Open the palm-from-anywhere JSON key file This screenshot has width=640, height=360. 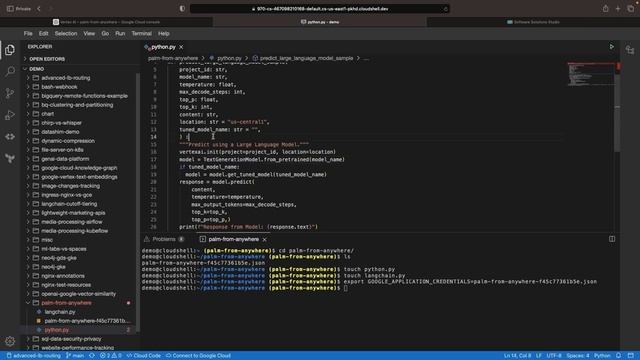(87, 321)
